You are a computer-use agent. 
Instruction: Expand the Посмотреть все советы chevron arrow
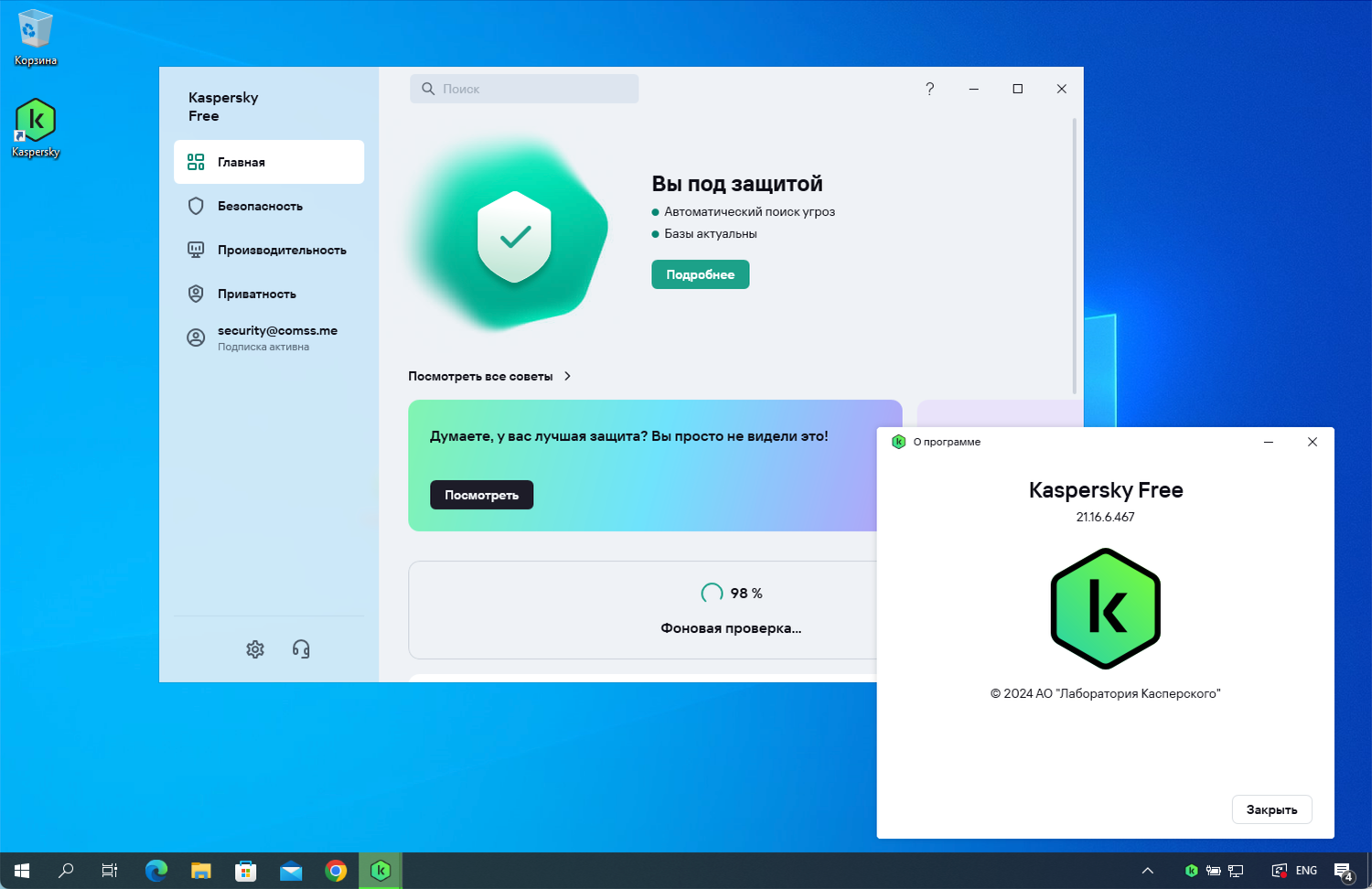pos(568,376)
